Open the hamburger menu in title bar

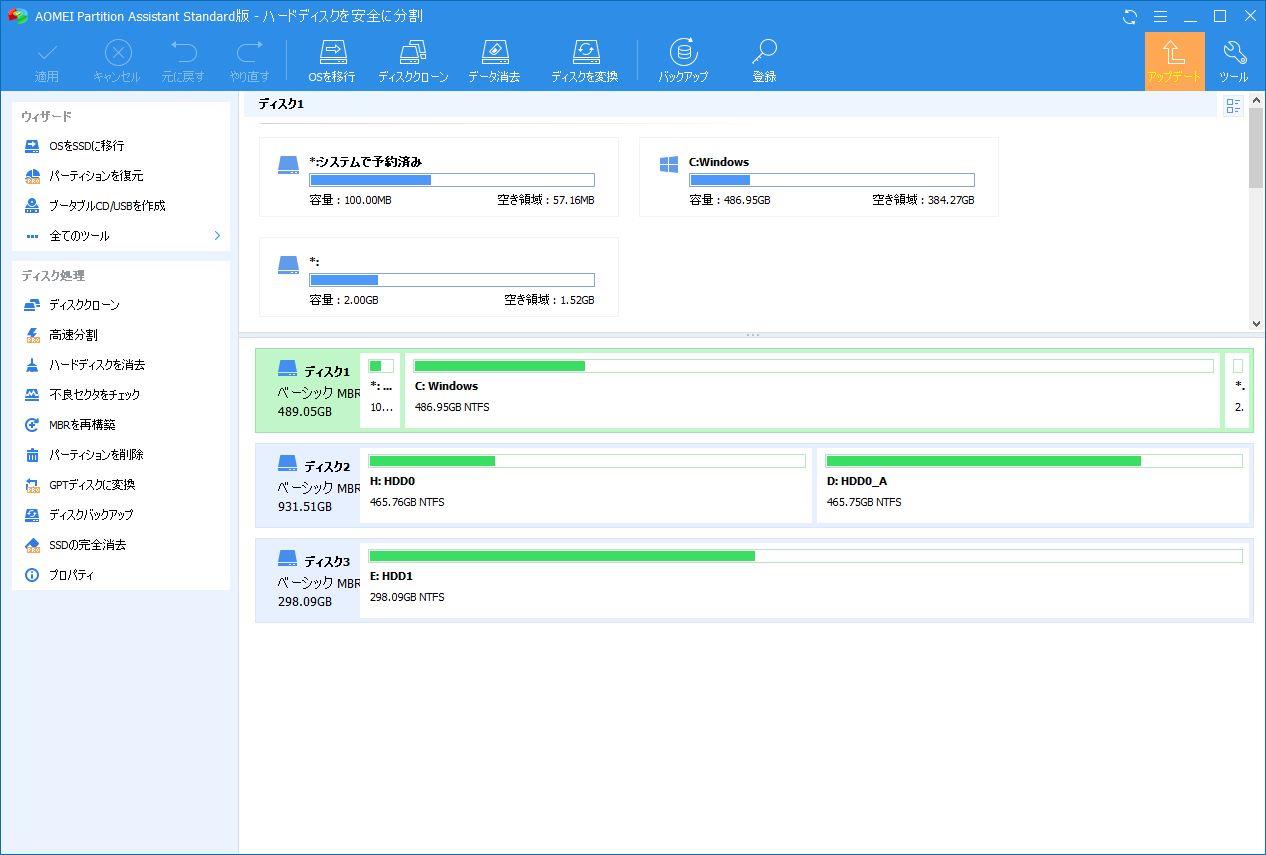tap(1160, 16)
